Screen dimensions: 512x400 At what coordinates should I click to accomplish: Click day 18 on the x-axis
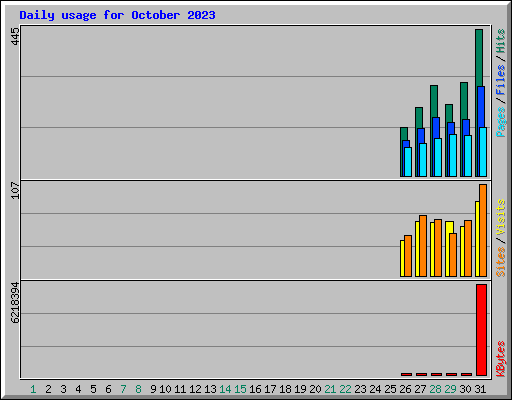pyautogui.click(x=285, y=389)
